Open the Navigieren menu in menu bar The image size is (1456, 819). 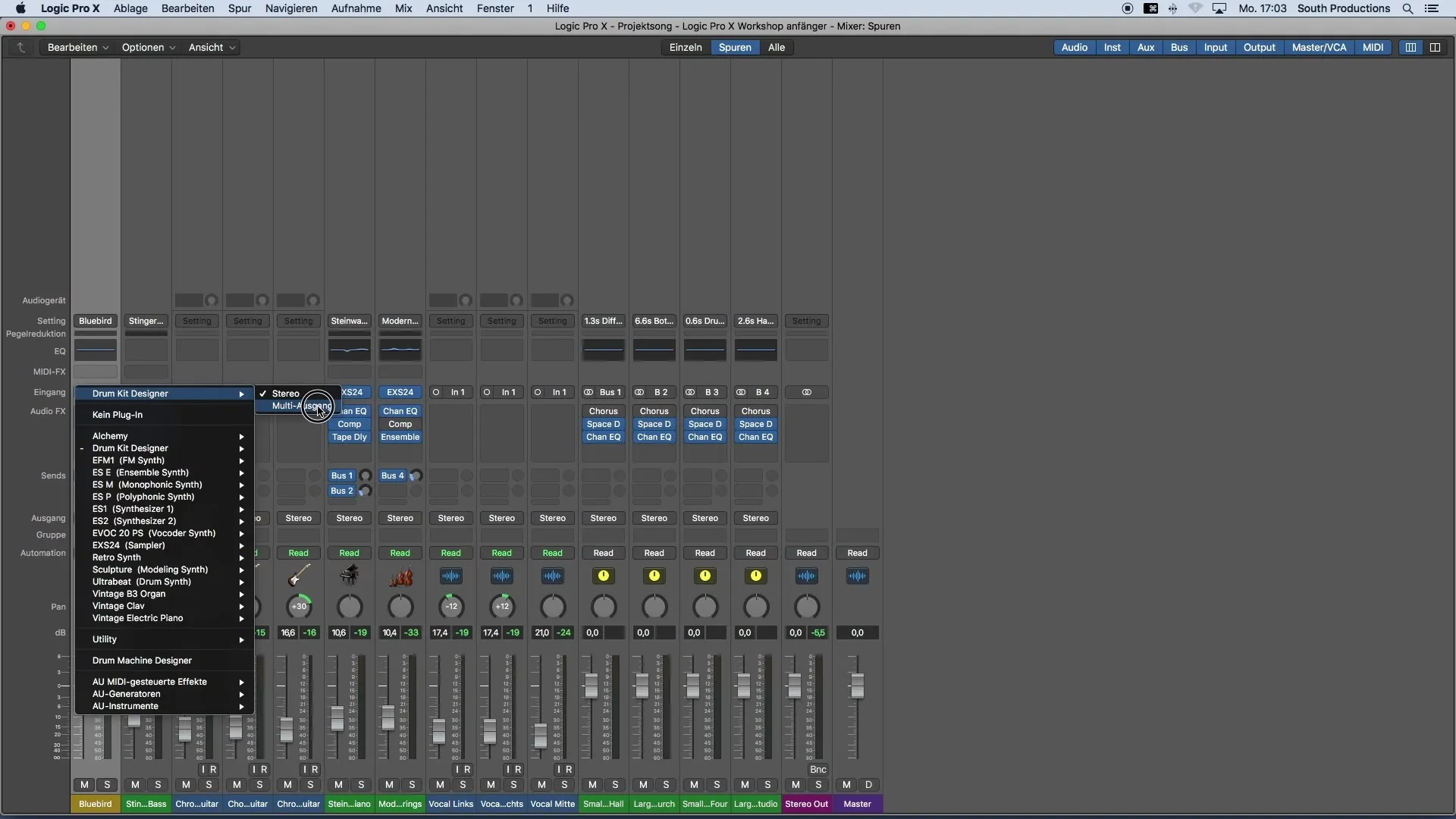pyautogui.click(x=291, y=8)
